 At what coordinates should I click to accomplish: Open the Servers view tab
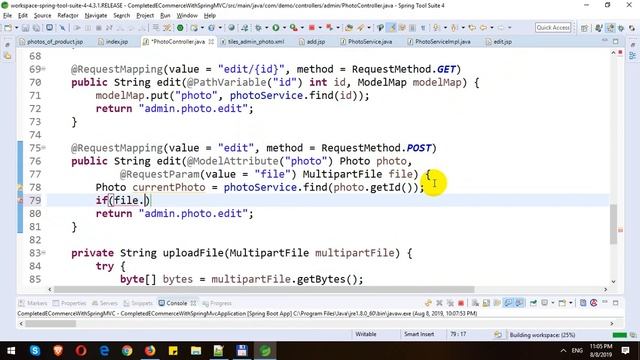[x=104, y=303]
